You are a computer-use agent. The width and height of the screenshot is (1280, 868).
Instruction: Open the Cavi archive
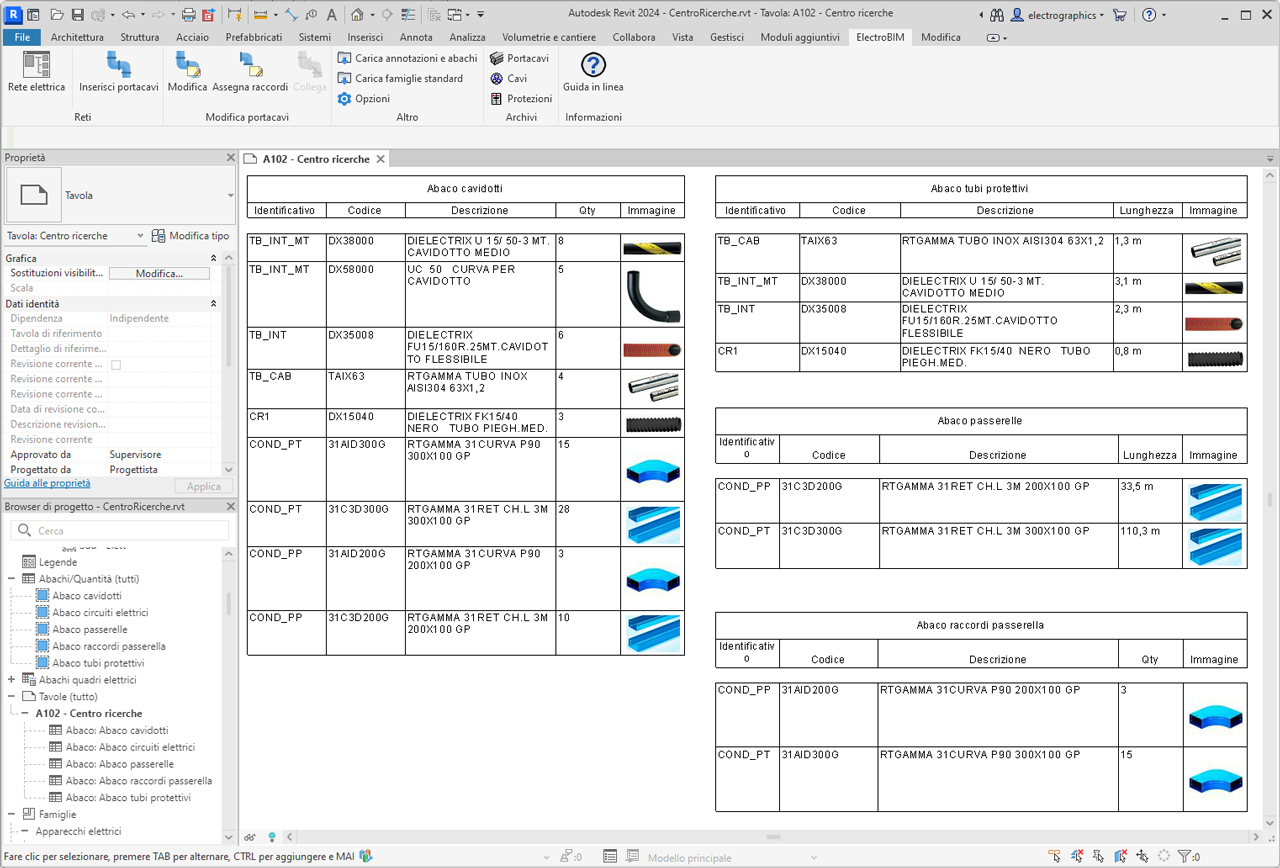508,78
